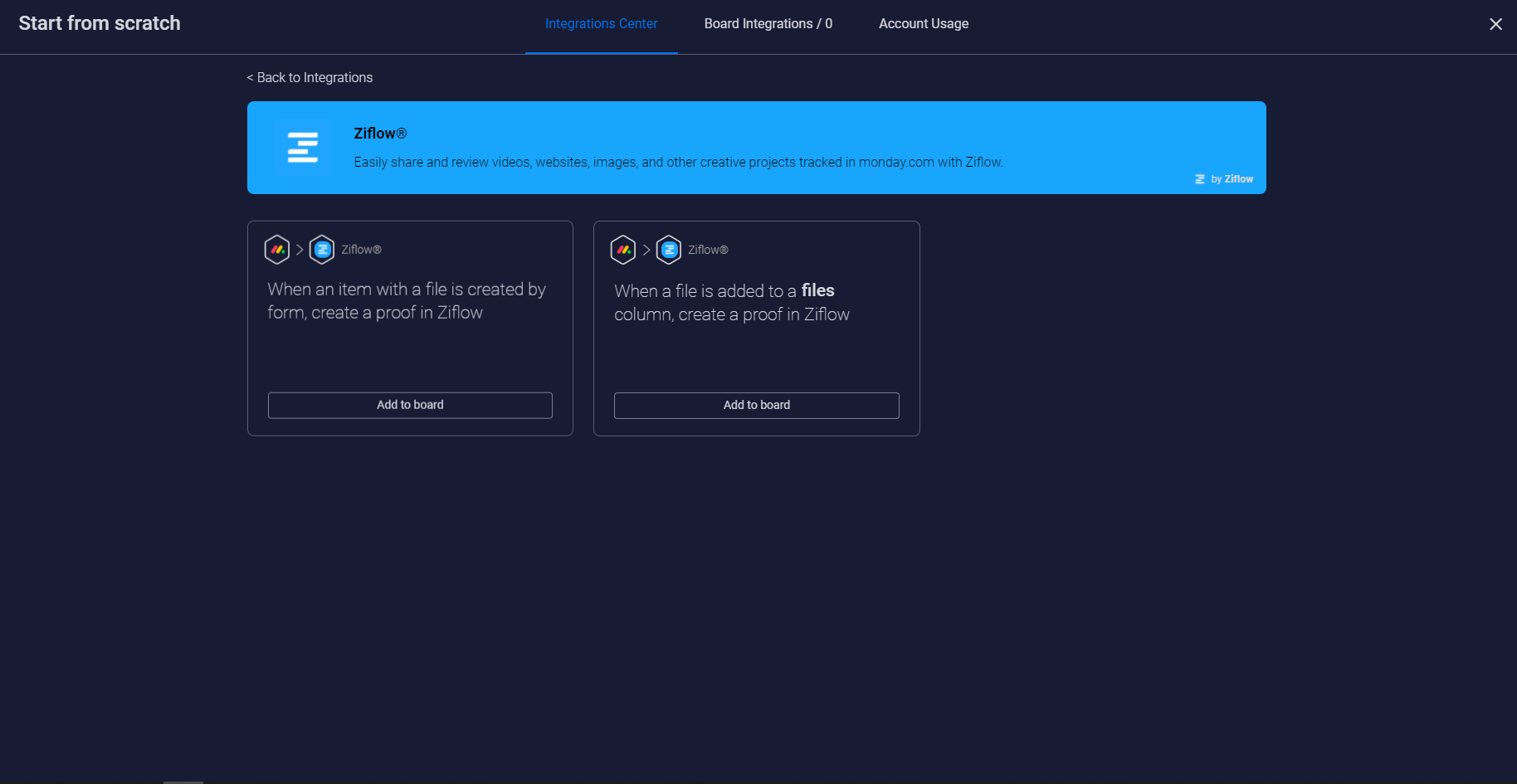This screenshot has width=1517, height=784.
Task: Click the "by Ziflow" author label
Action: [1232, 179]
